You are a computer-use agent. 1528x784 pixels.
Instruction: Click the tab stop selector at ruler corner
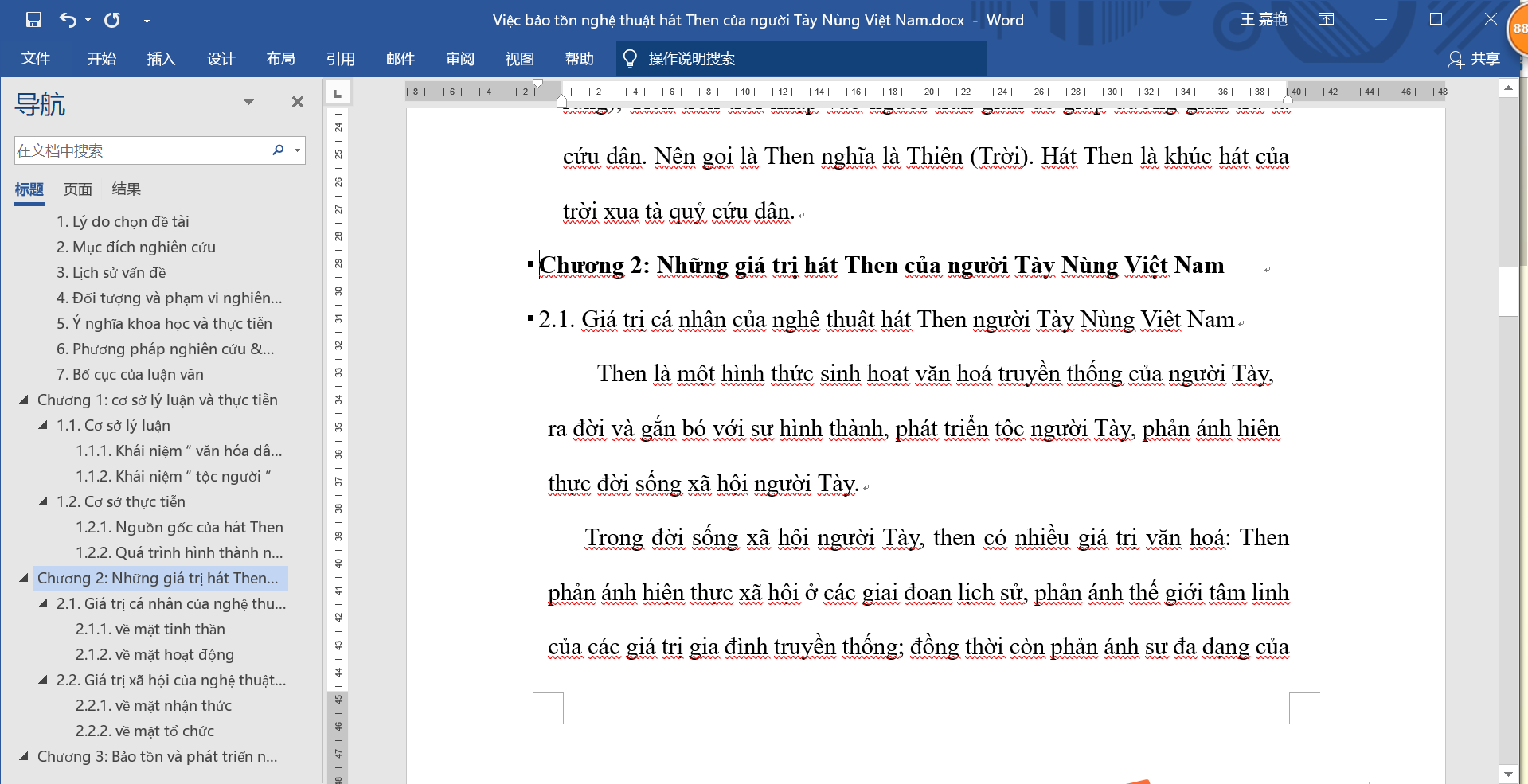coord(338,94)
